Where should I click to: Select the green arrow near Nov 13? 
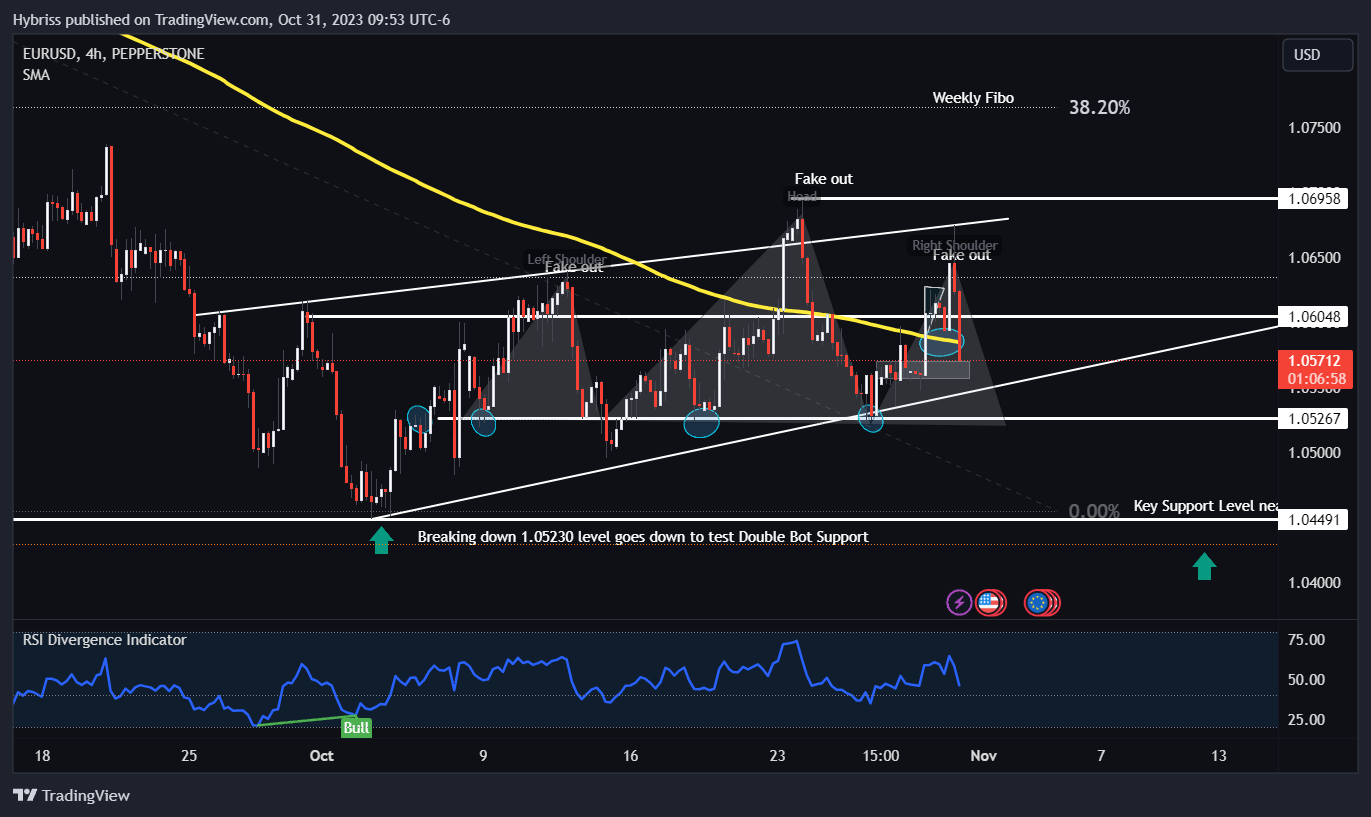tap(1204, 566)
